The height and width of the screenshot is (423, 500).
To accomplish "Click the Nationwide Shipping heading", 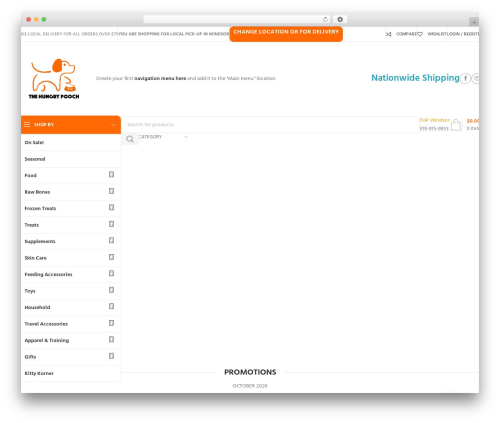I will 415,78.
